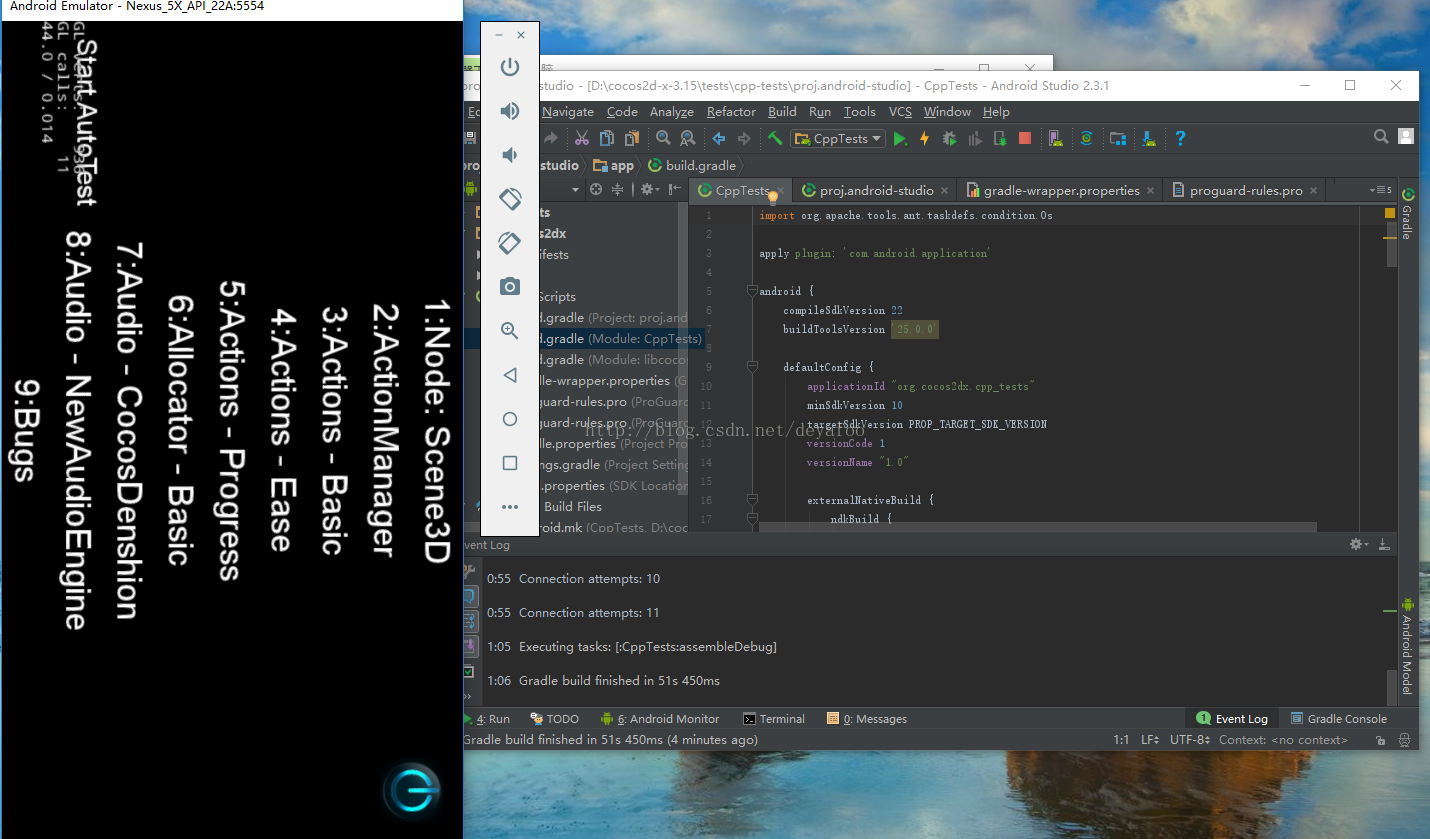1430x839 pixels.
Task: Open the VCS menu
Action: (x=900, y=112)
